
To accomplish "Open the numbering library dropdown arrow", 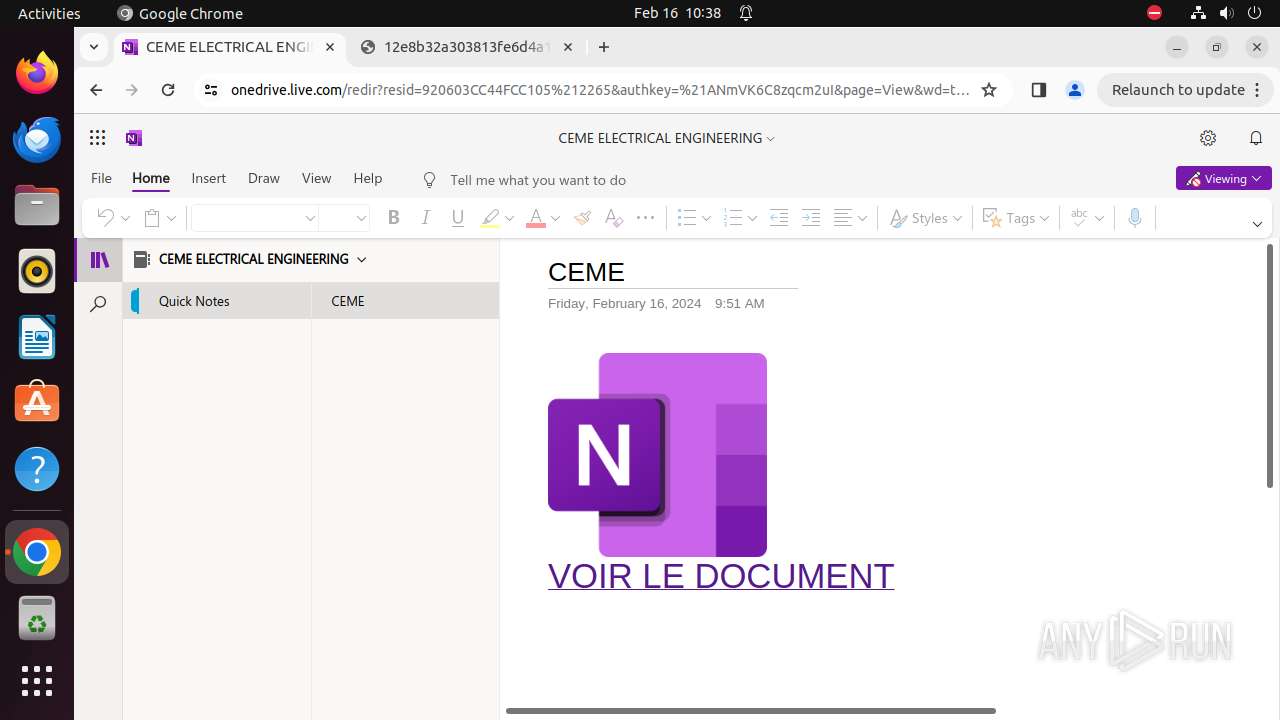I will tap(752, 218).
